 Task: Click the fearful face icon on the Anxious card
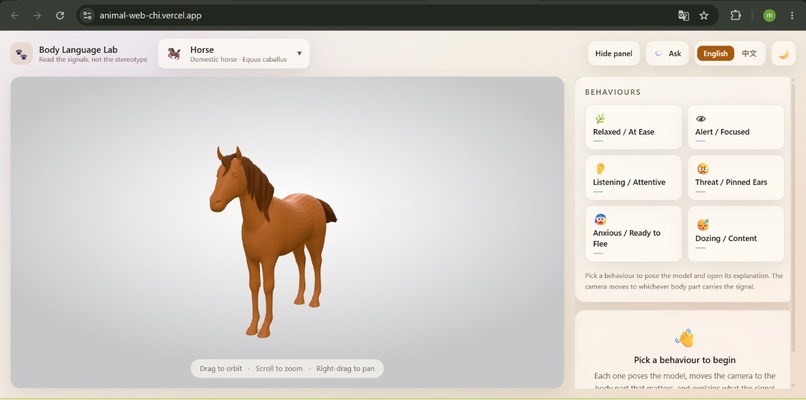(600, 220)
